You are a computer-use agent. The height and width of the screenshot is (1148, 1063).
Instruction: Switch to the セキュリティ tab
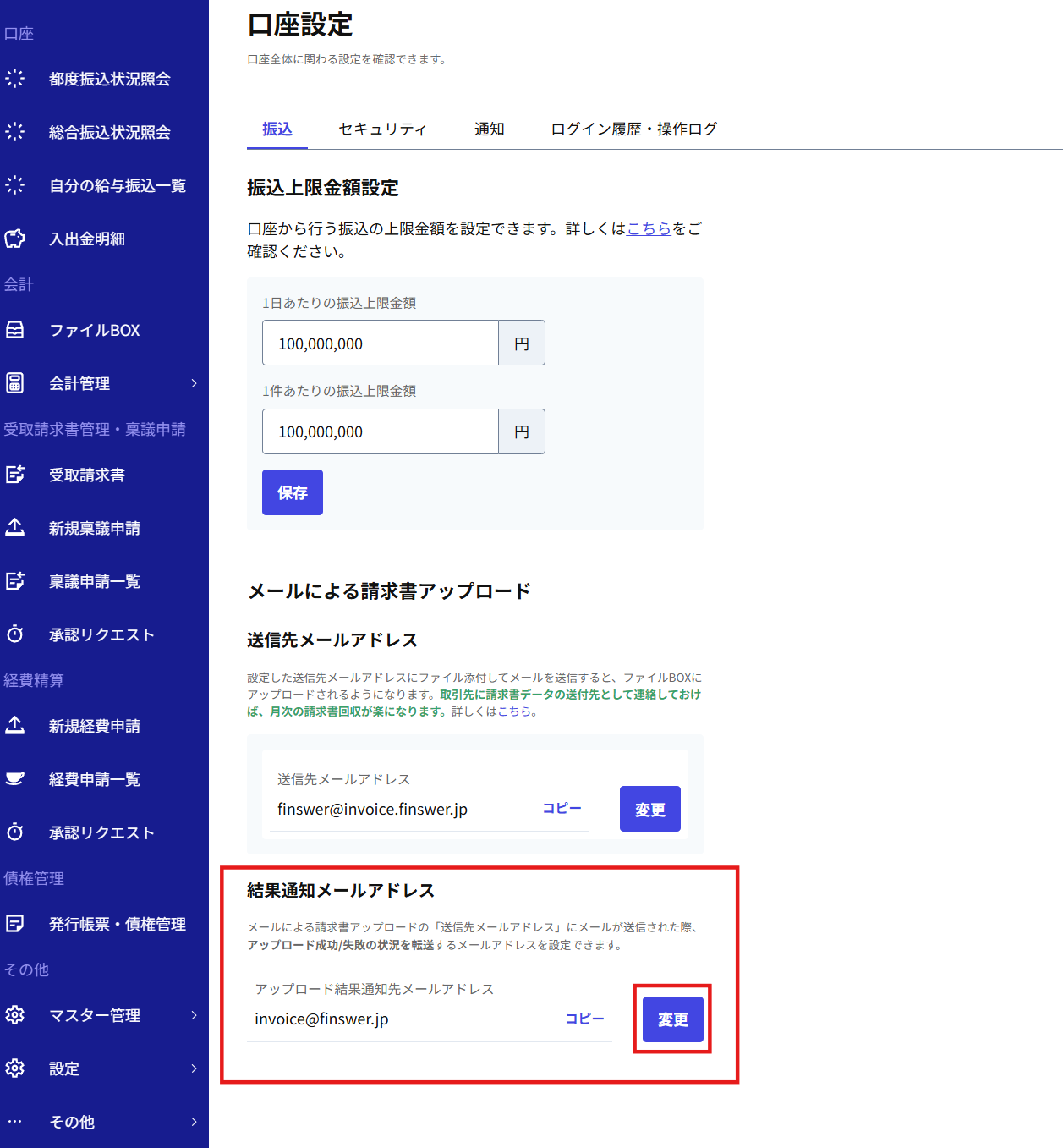pyautogui.click(x=382, y=129)
